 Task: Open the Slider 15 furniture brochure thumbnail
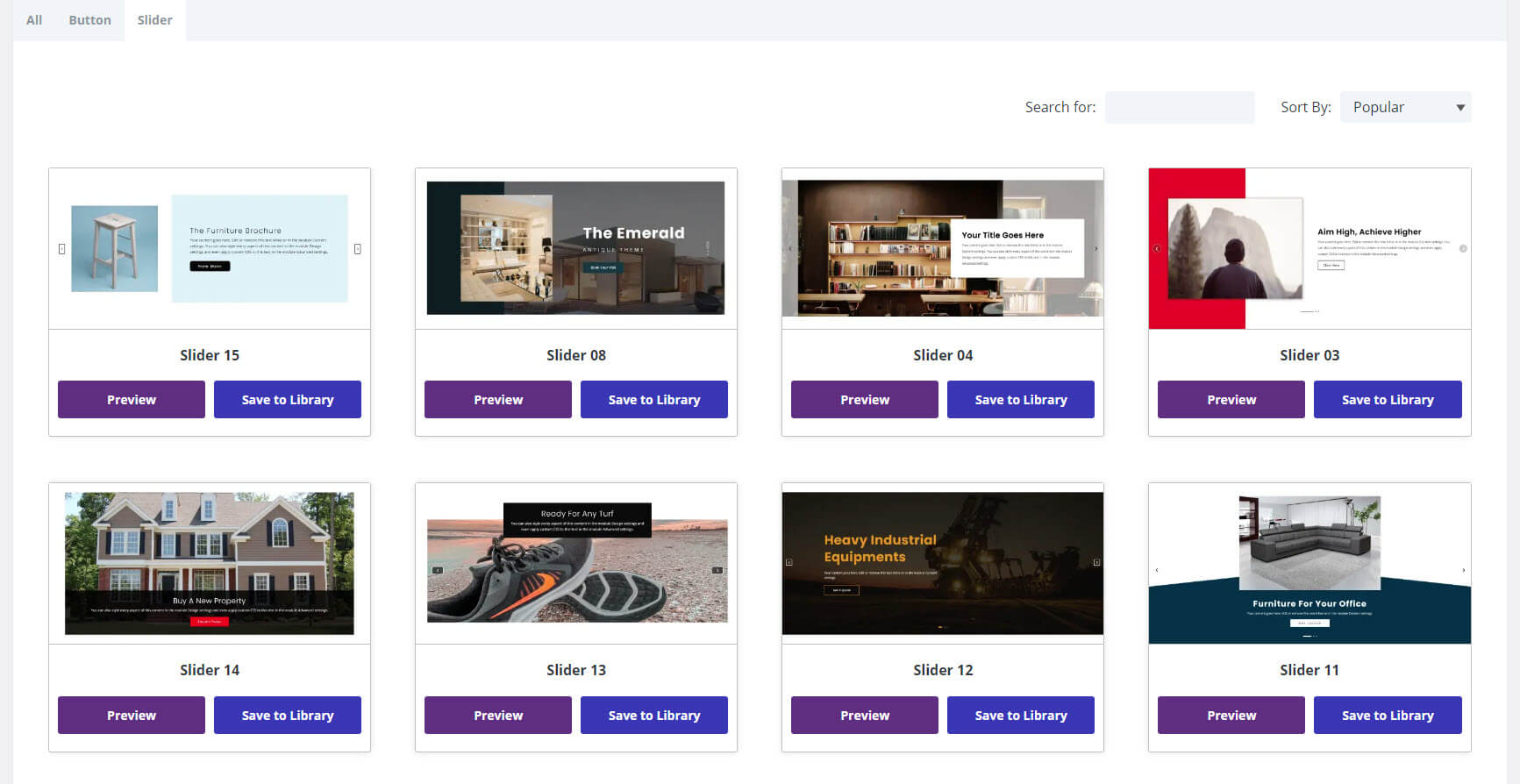tap(210, 248)
